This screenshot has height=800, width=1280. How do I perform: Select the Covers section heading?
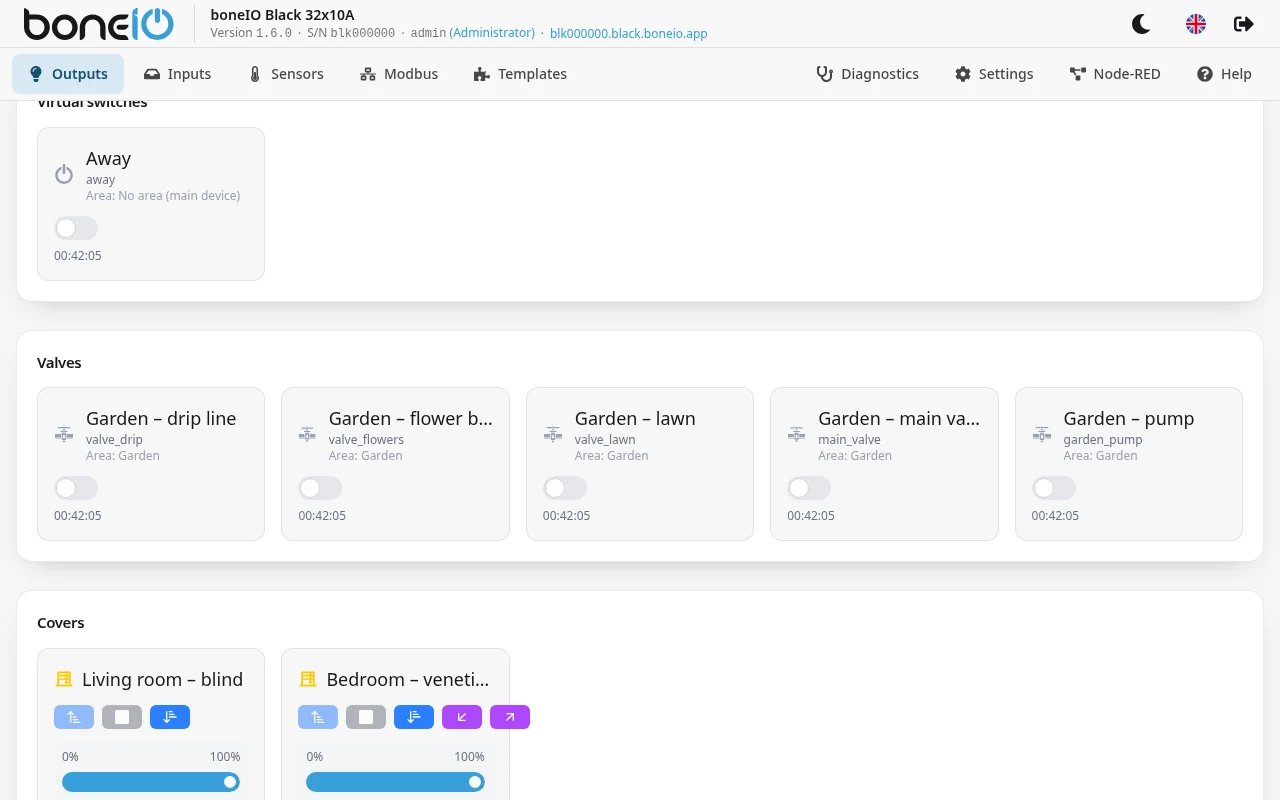pos(60,623)
